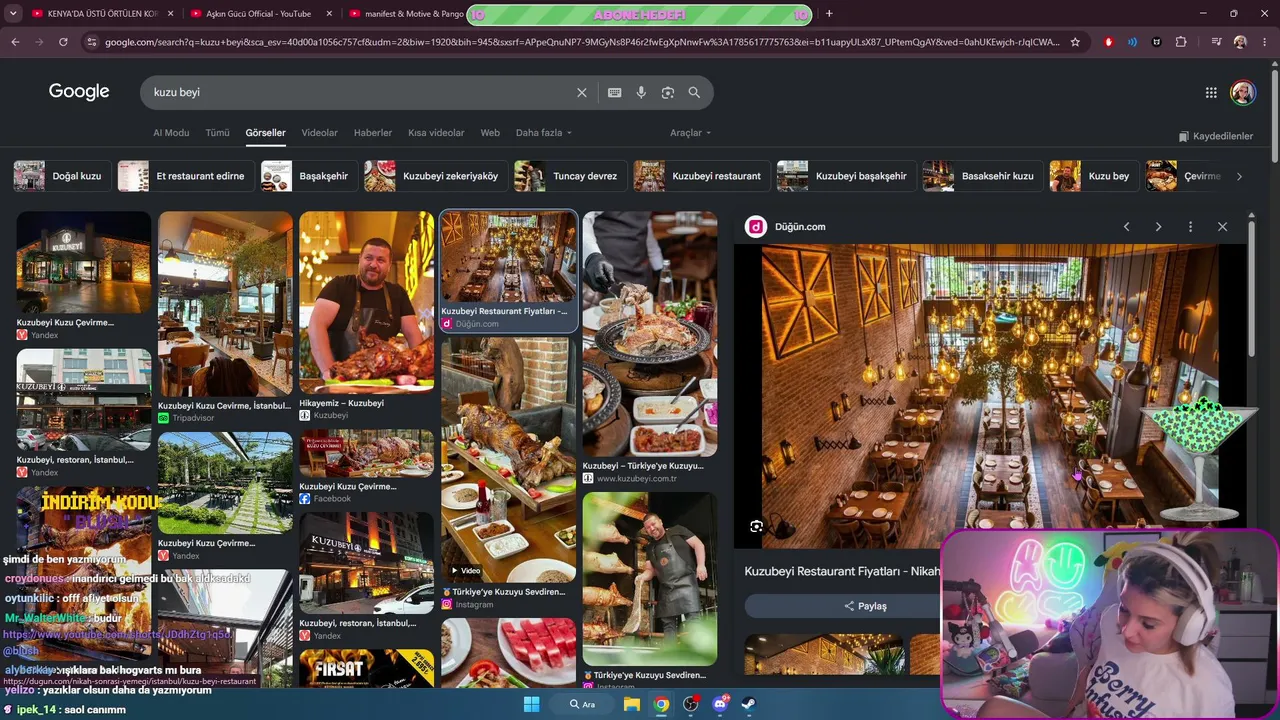Expand the Daha fazla dropdown
The width and height of the screenshot is (1280, 720).
[544, 133]
